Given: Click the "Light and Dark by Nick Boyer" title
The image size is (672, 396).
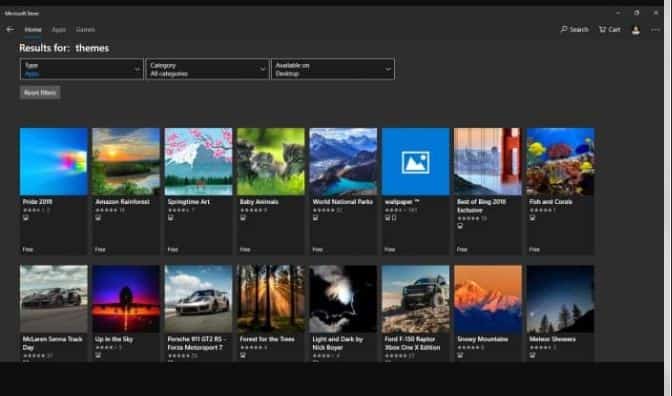Looking at the screenshot, I should [x=337, y=343].
